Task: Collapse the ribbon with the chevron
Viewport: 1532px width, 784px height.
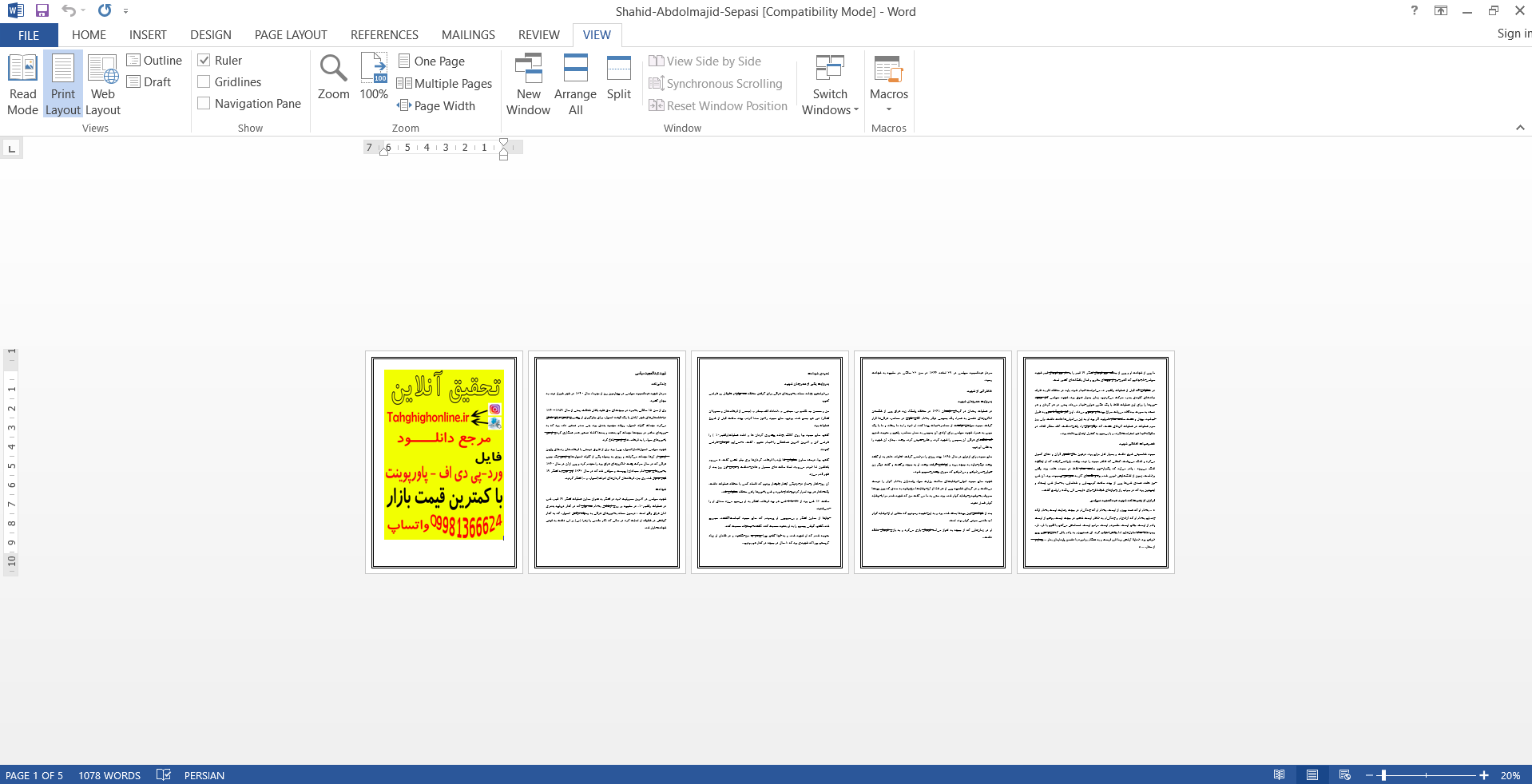Action: [x=1520, y=128]
